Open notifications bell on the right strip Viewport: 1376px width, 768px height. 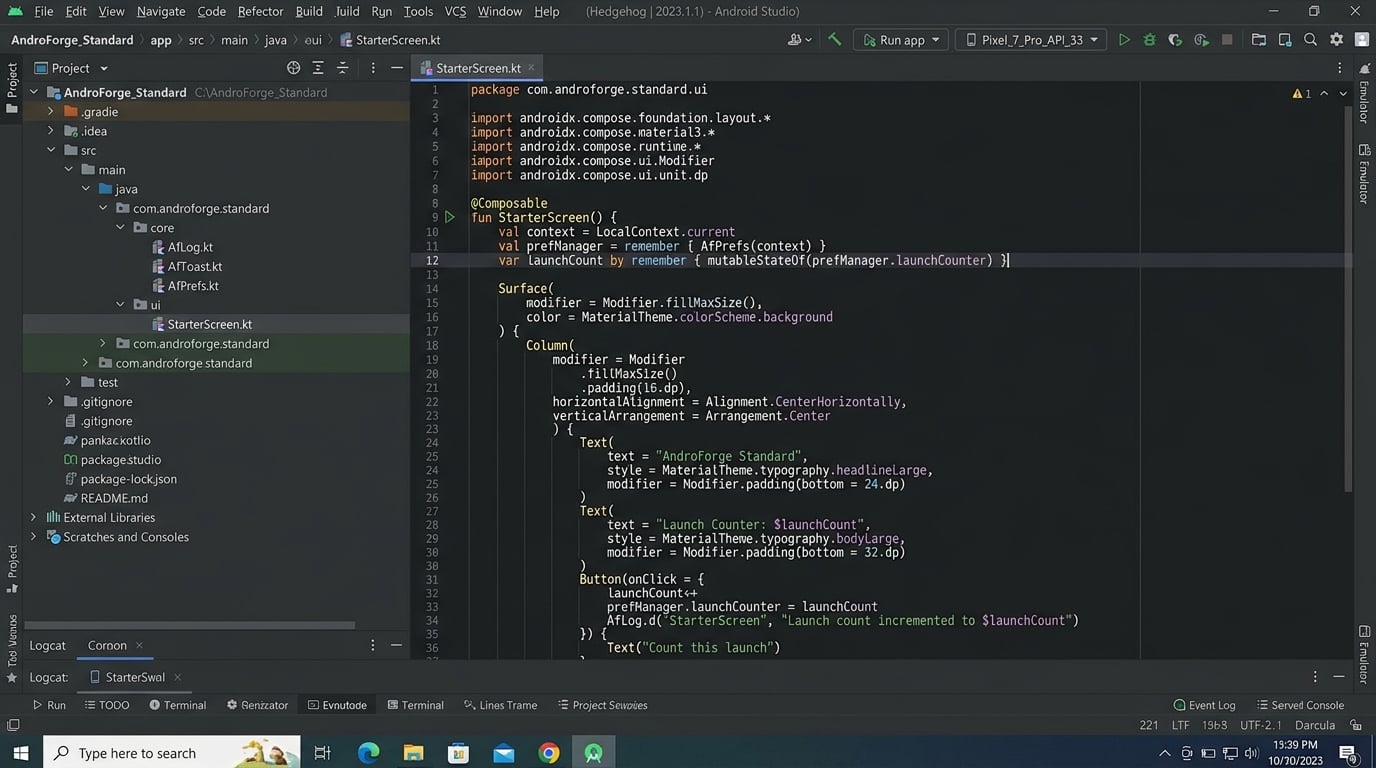pos(1364,68)
